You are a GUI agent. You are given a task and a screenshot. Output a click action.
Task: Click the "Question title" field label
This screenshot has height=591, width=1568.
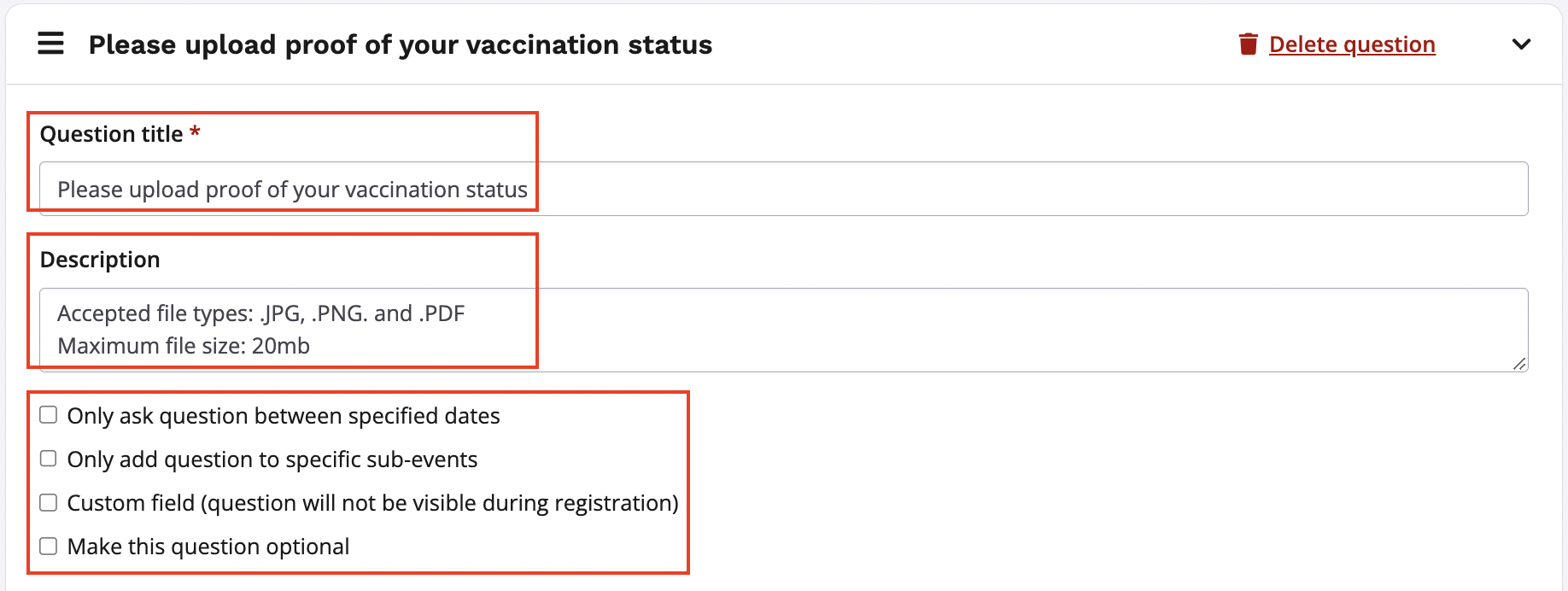tap(111, 134)
